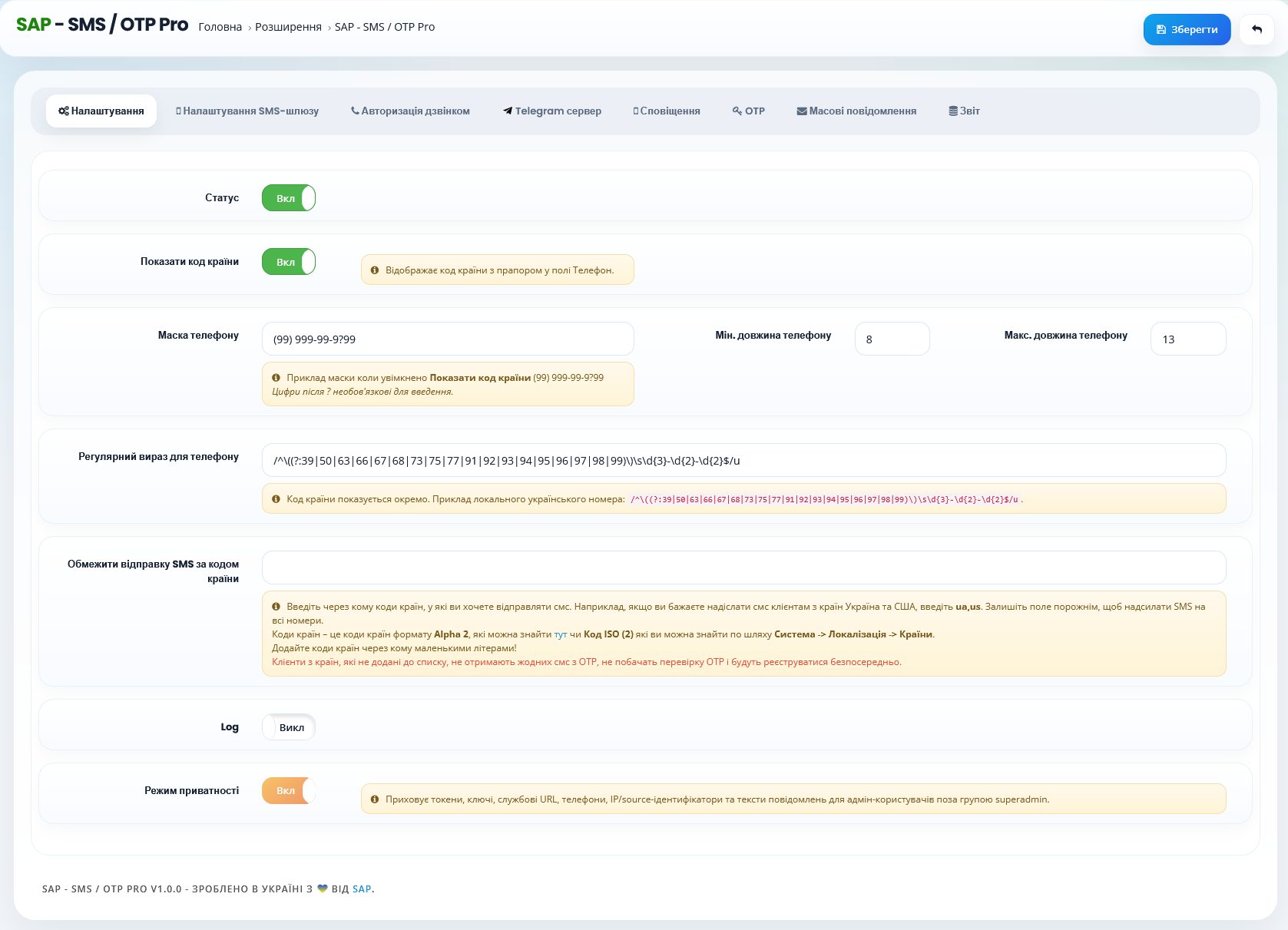The height and width of the screenshot is (930, 1288).
Task: Click the Маска телефону input field
Action: [448, 339]
